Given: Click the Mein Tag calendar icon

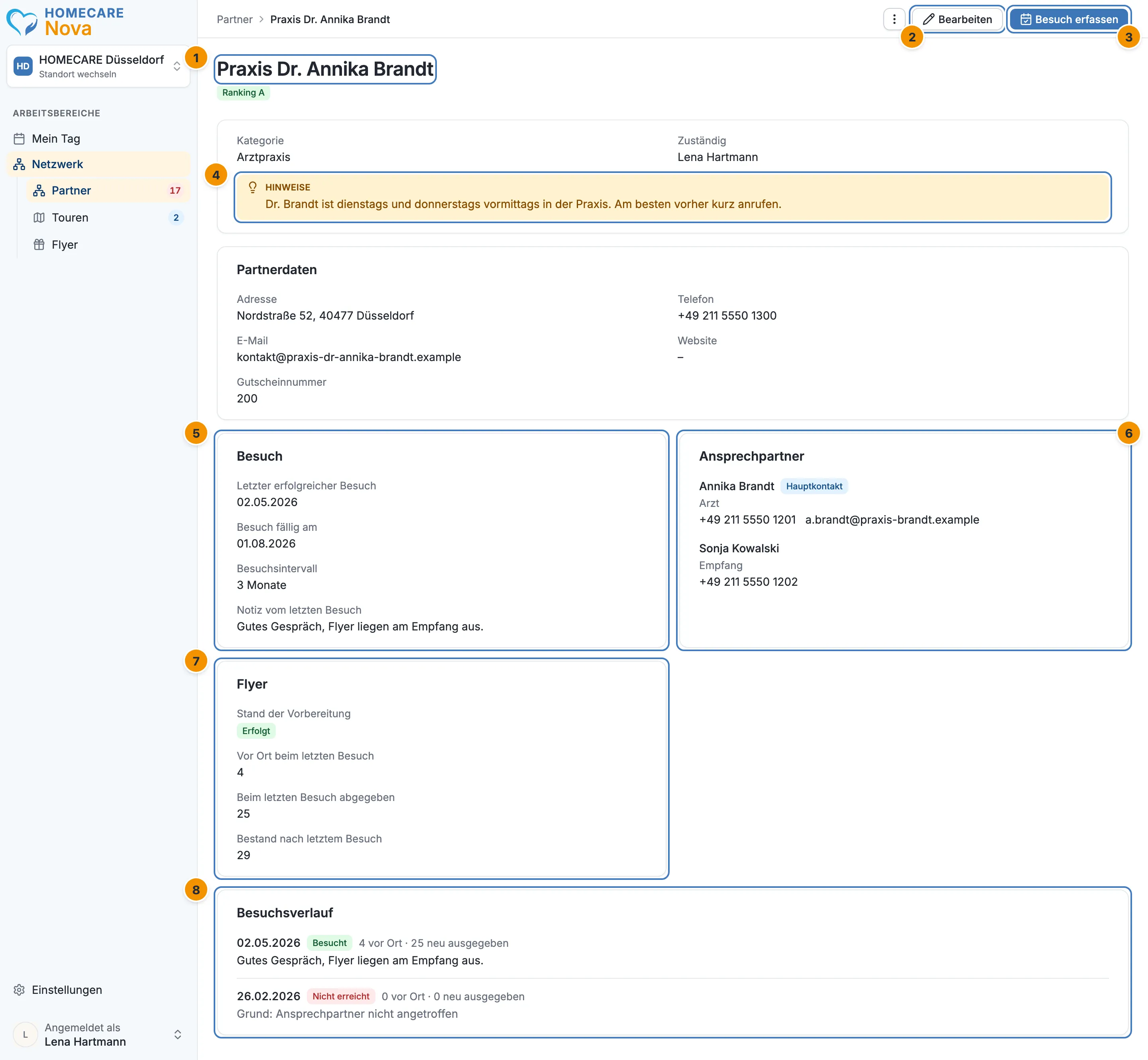Looking at the screenshot, I should tap(20, 139).
